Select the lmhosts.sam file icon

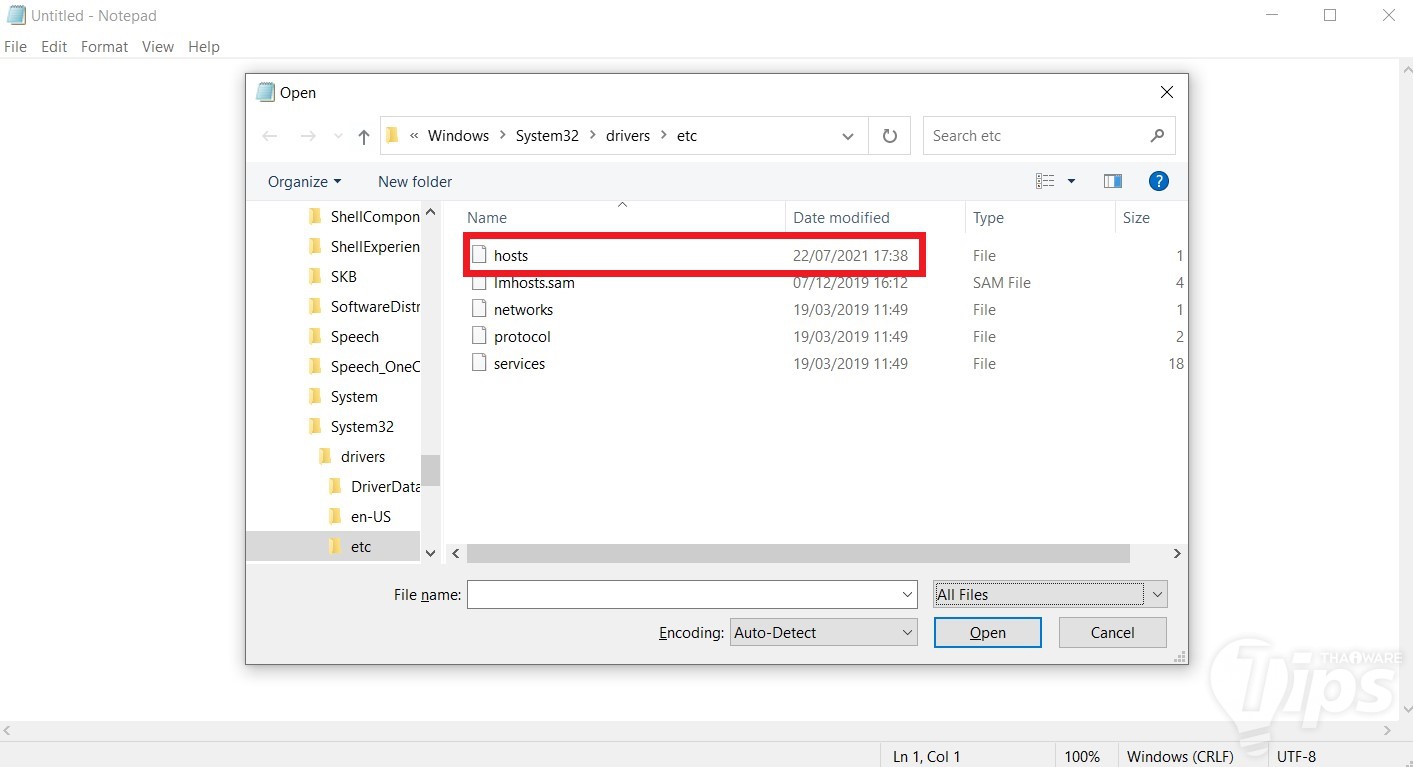pos(479,282)
